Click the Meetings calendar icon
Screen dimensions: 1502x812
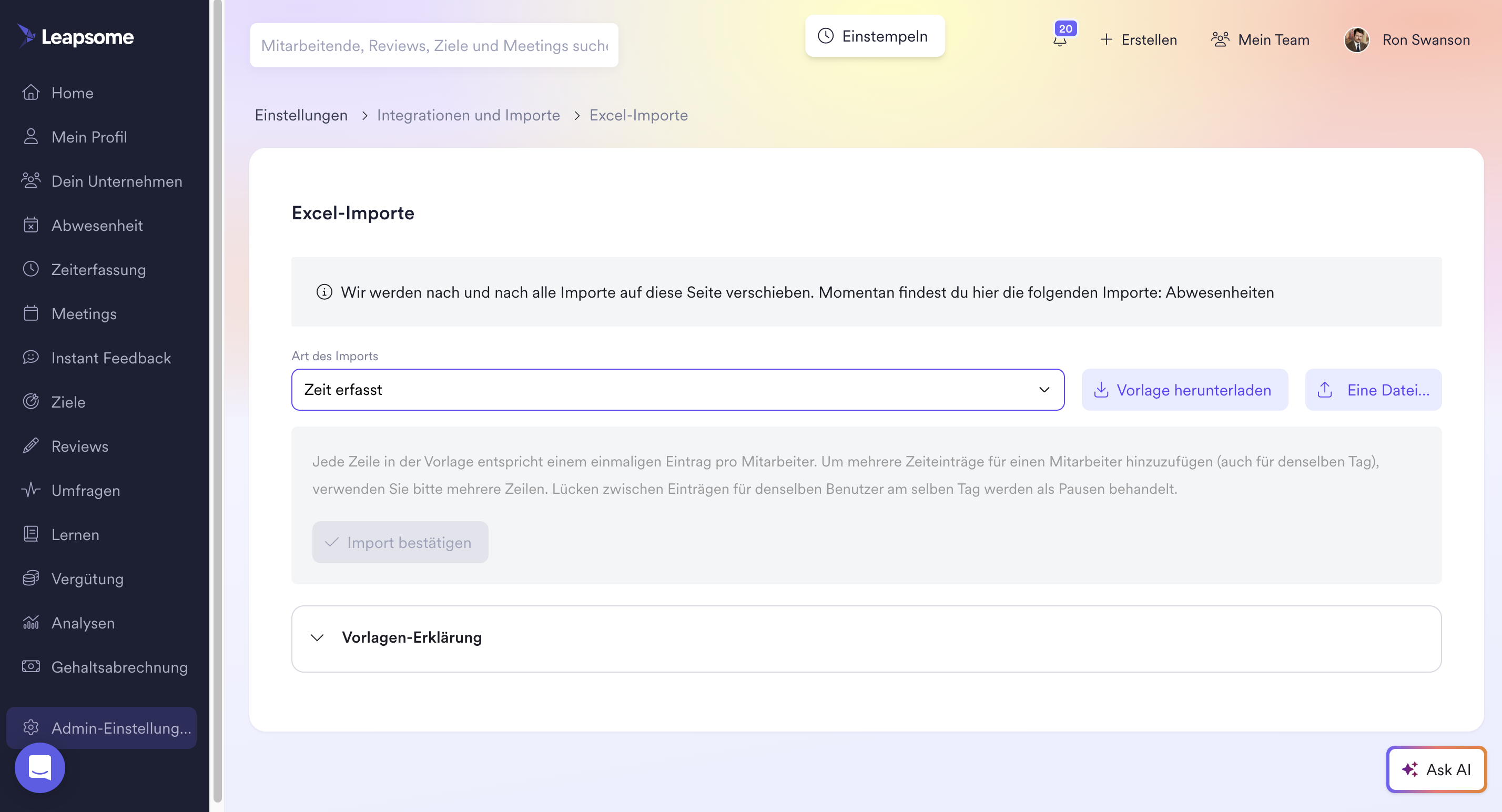coord(31,313)
